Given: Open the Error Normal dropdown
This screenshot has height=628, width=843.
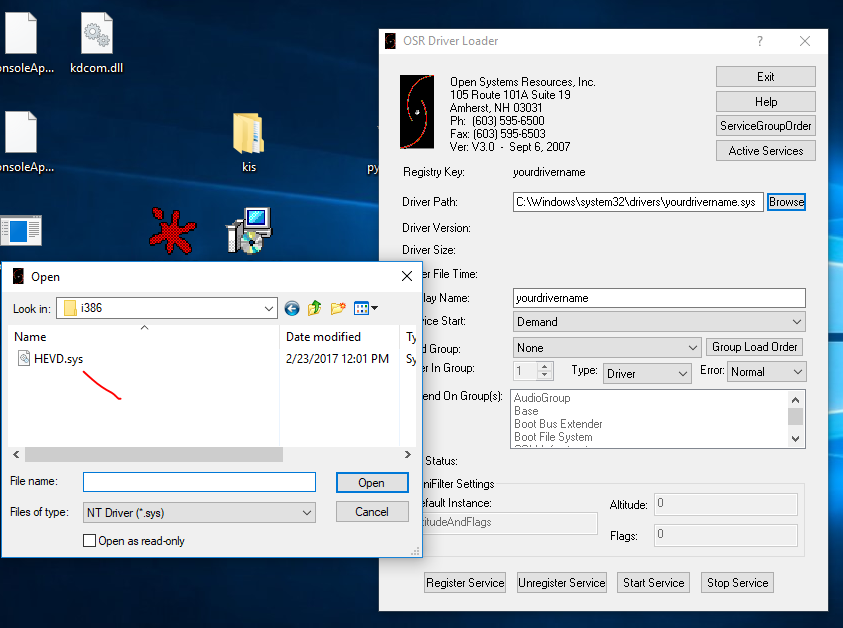Looking at the screenshot, I should coord(796,372).
